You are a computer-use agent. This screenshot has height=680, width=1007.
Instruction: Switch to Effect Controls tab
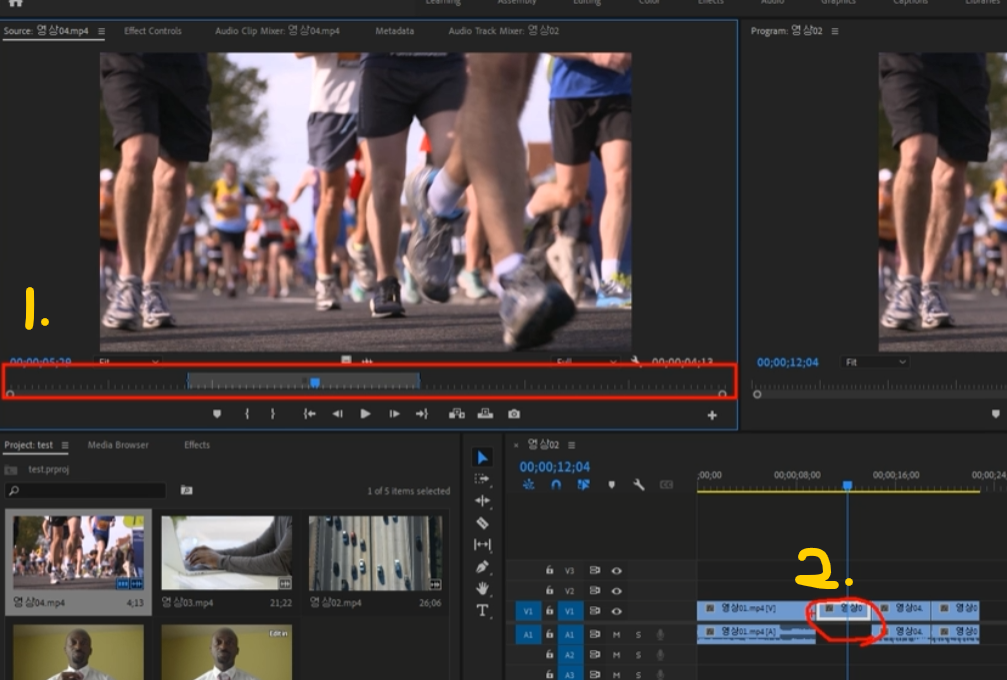tap(153, 31)
